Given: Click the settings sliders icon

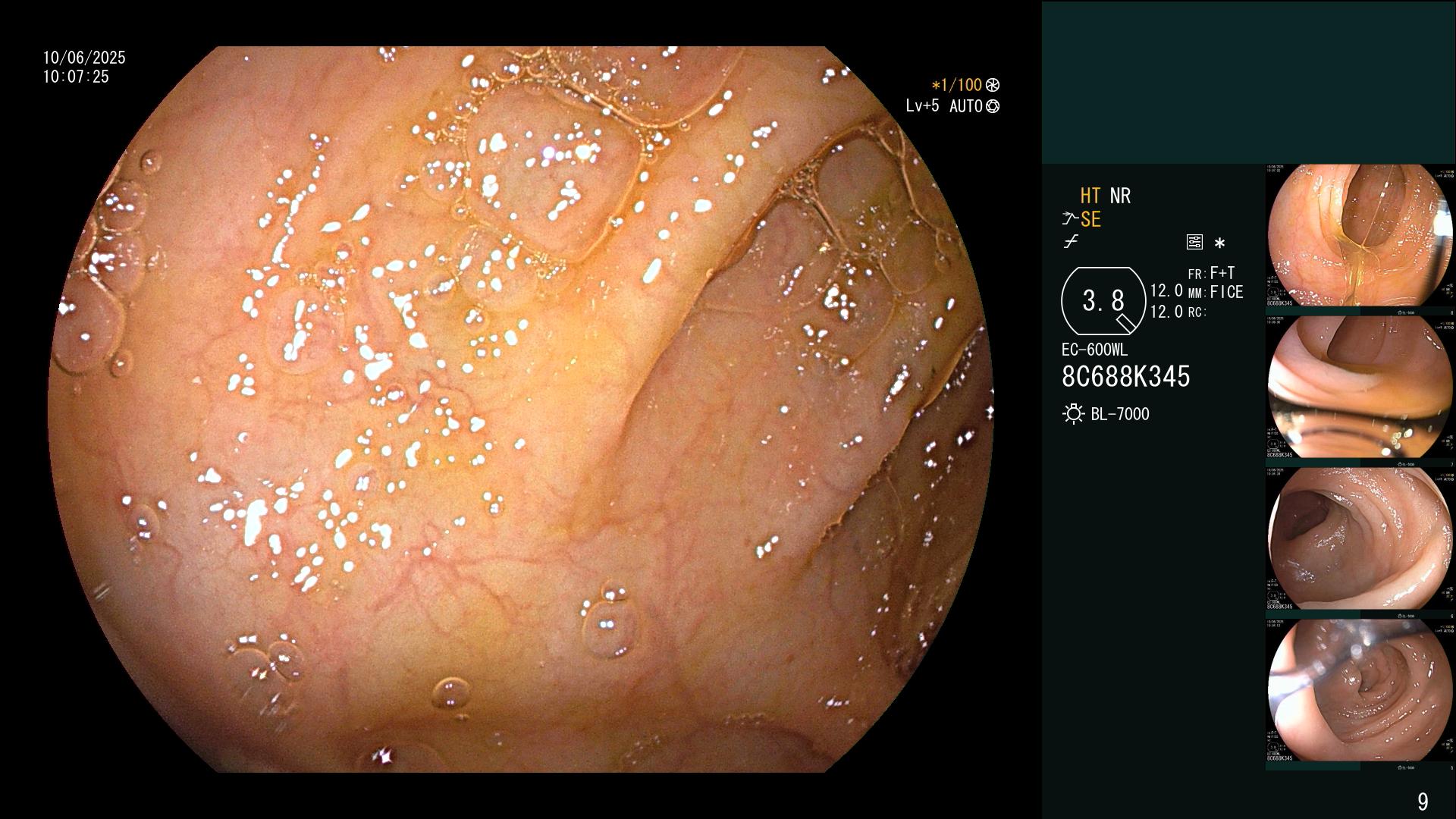Looking at the screenshot, I should pyautogui.click(x=1194, y=242).
